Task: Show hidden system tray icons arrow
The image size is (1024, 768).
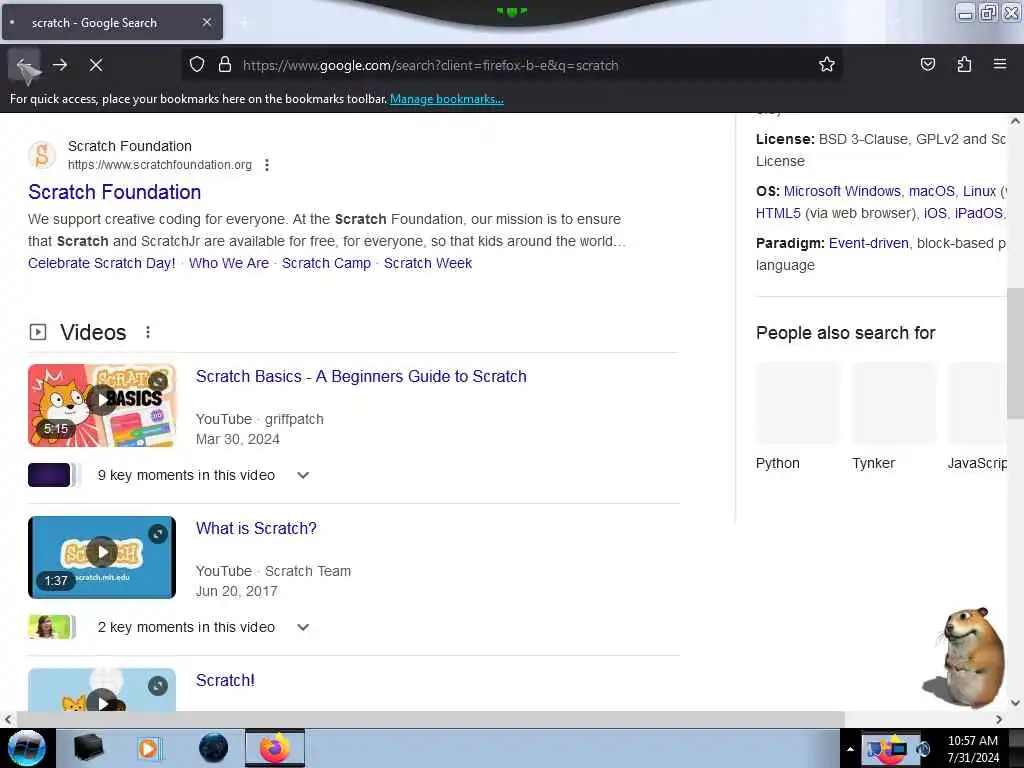Action: click(x=850, y=749)
